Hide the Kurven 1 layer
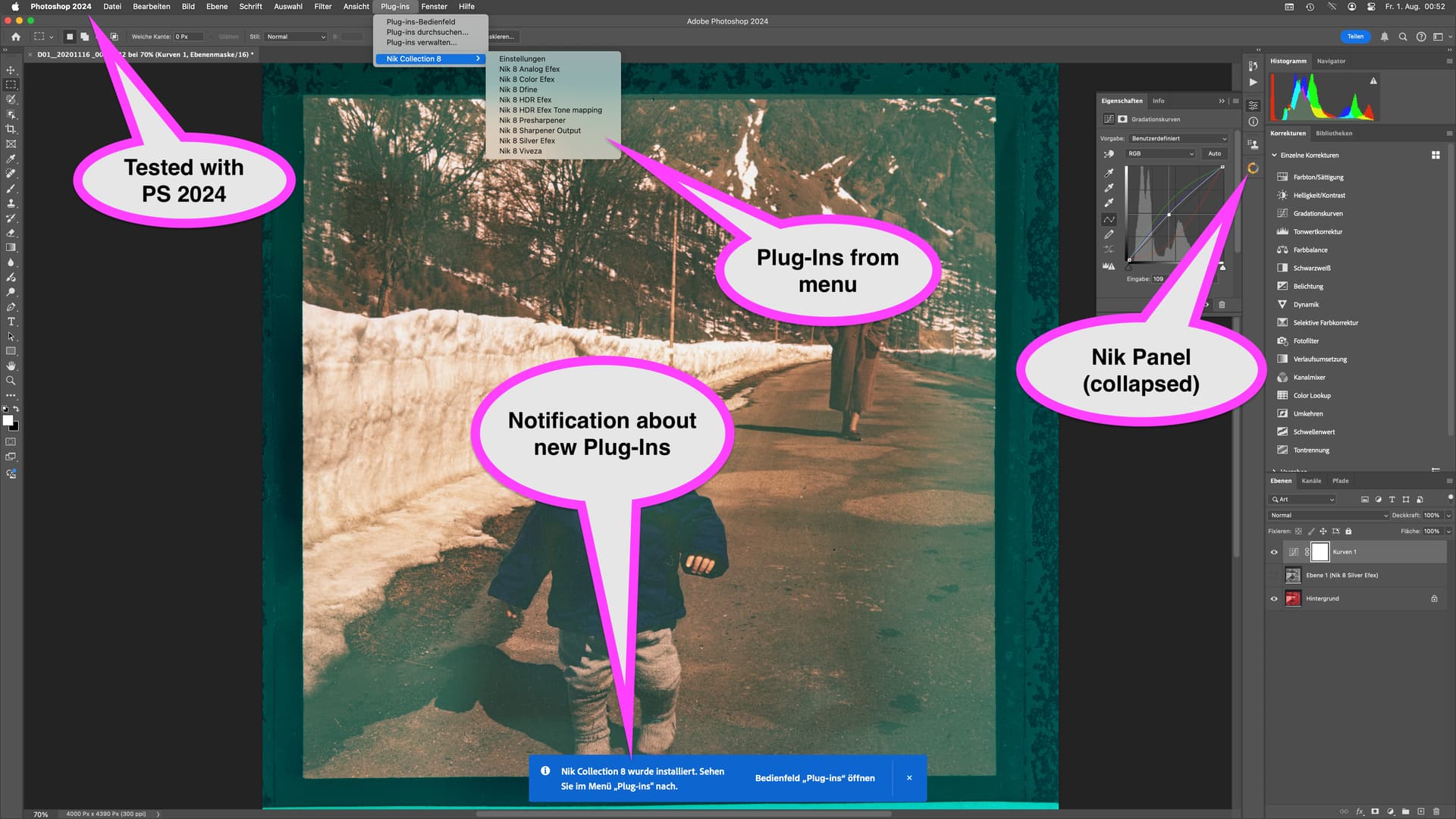The image size is (1456, 819). 1274,552
